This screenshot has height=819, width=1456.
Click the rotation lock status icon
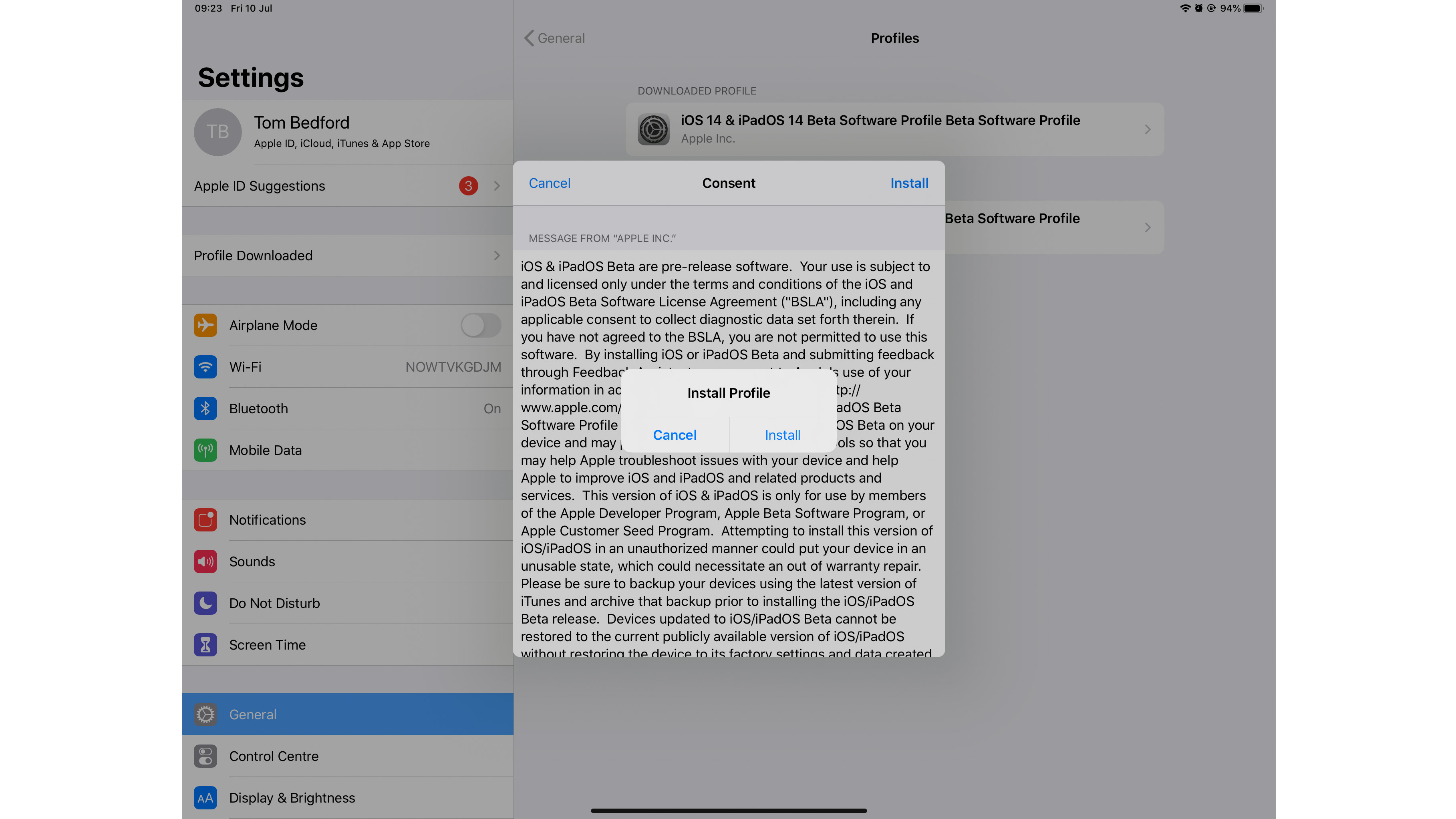coord(1211,8)
